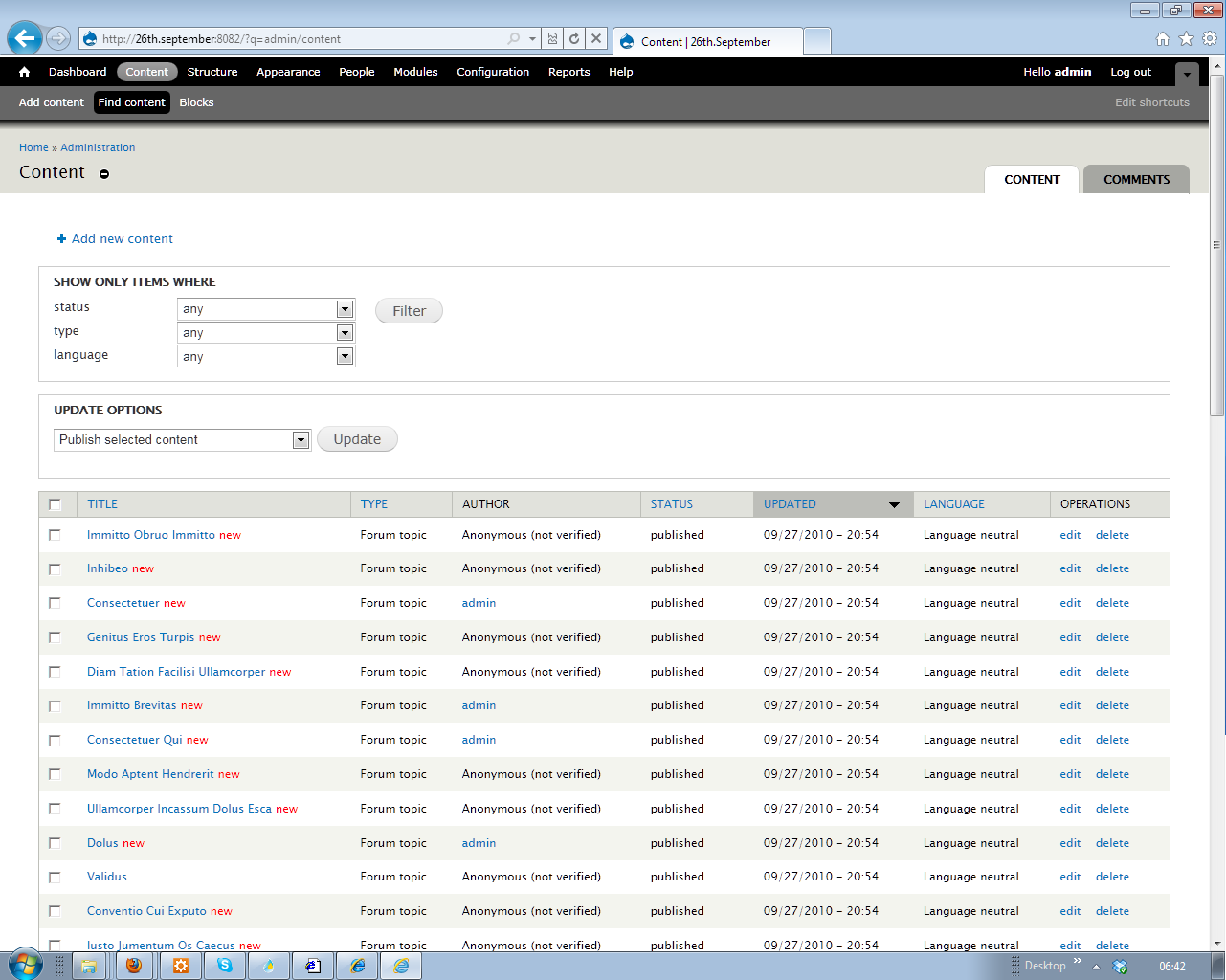Switch to the Comments tab

1136,179
